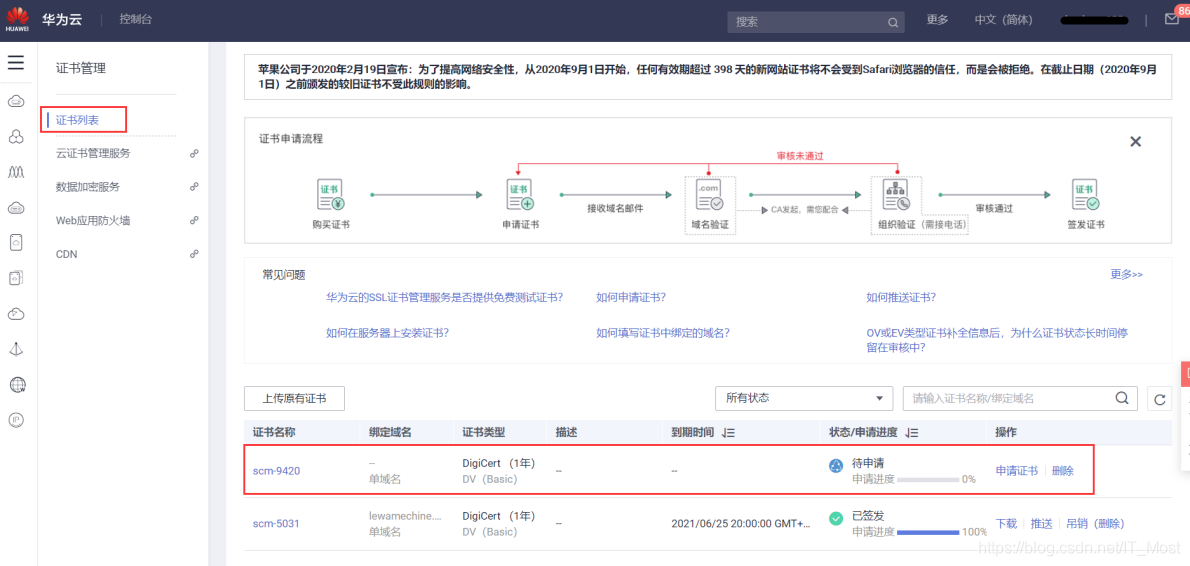Screen dimensions: 1190x566
Task: Select 证书列表 in the sidebar
Action: [77, 120]
